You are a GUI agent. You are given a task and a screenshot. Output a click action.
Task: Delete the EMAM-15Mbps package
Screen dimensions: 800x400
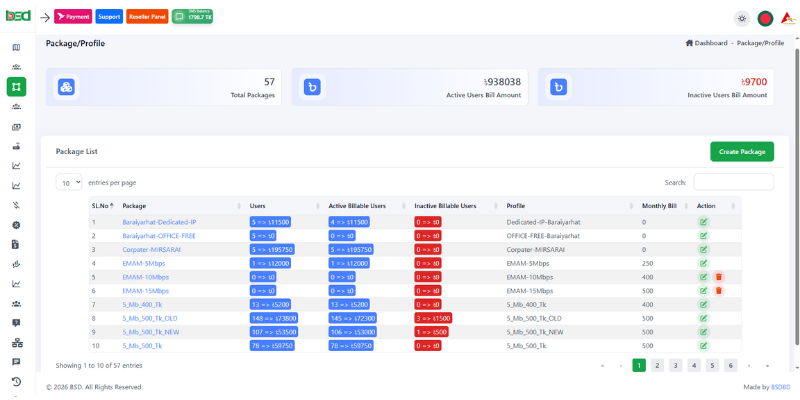(x=718, y=290)
